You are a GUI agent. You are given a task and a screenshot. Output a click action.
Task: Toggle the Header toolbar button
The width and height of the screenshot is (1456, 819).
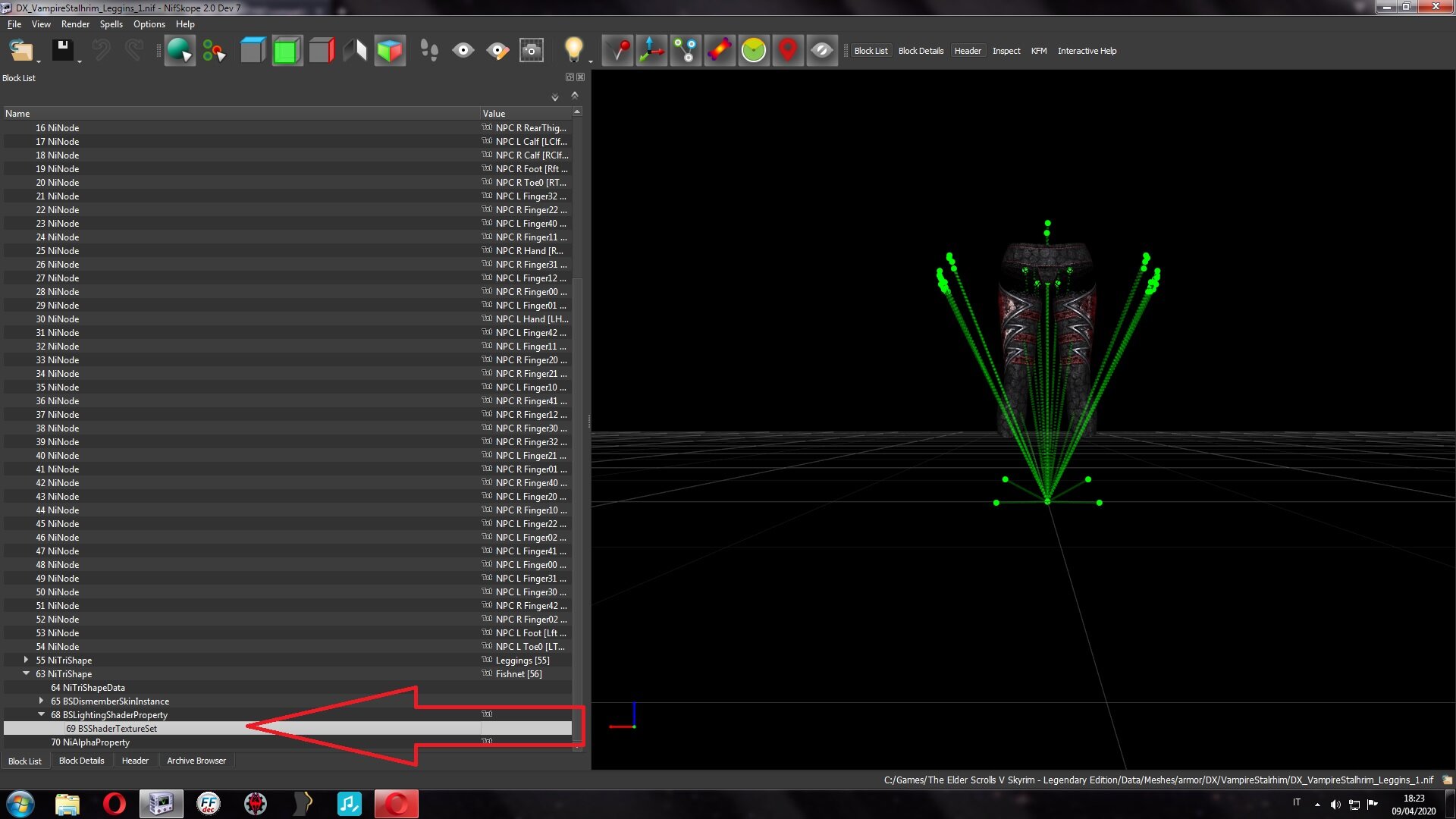point(968,51)
